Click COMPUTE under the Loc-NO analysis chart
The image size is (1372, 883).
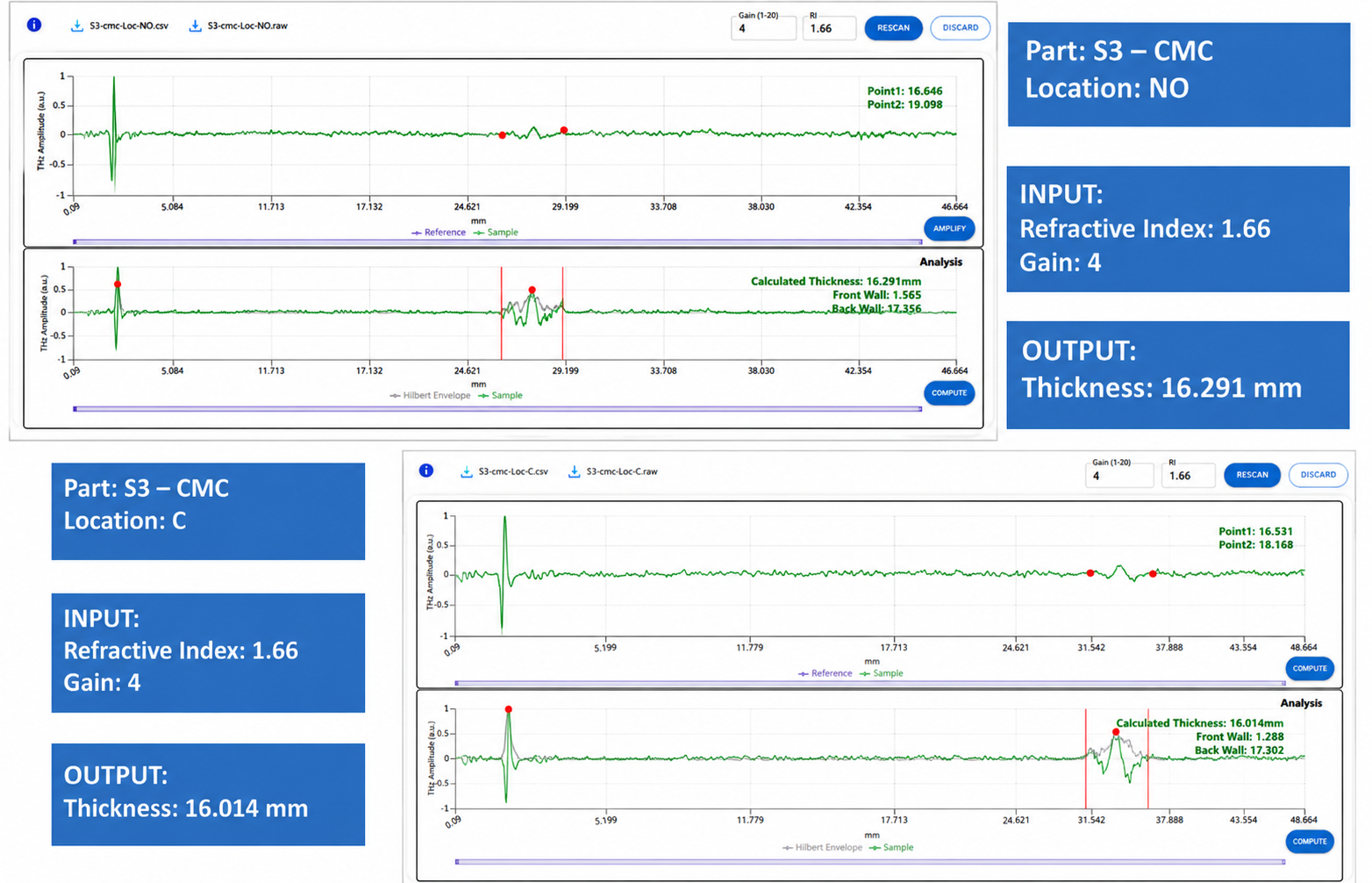pyautogui.click(x=949, y=392)
